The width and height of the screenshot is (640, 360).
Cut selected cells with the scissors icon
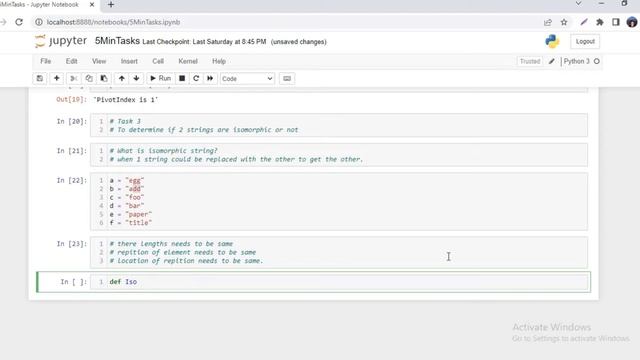(74, 78)
